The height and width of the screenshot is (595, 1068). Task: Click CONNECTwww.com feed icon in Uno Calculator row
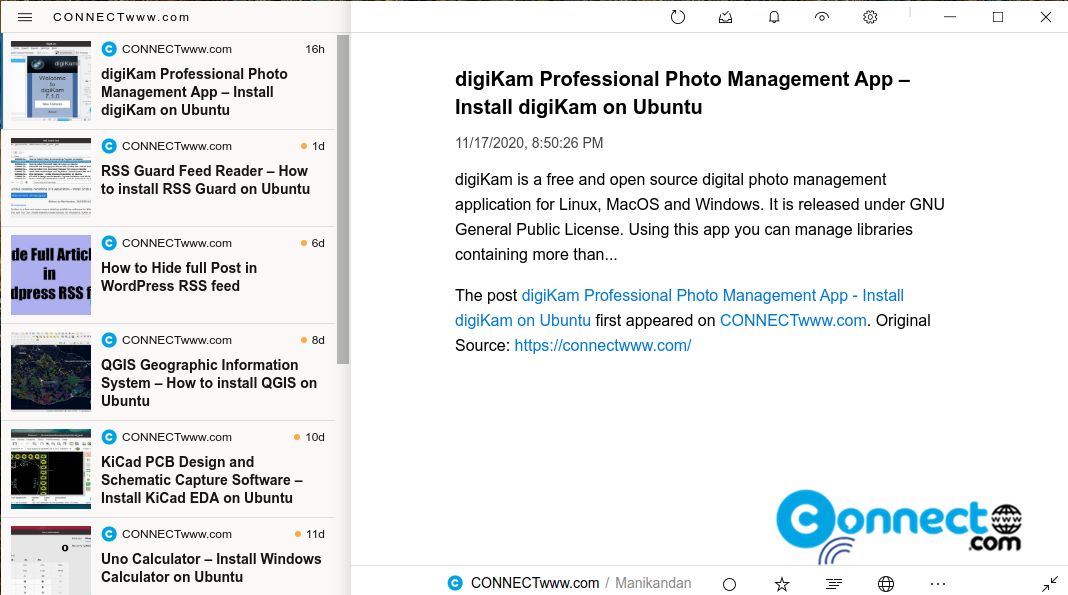pos(109,534)
